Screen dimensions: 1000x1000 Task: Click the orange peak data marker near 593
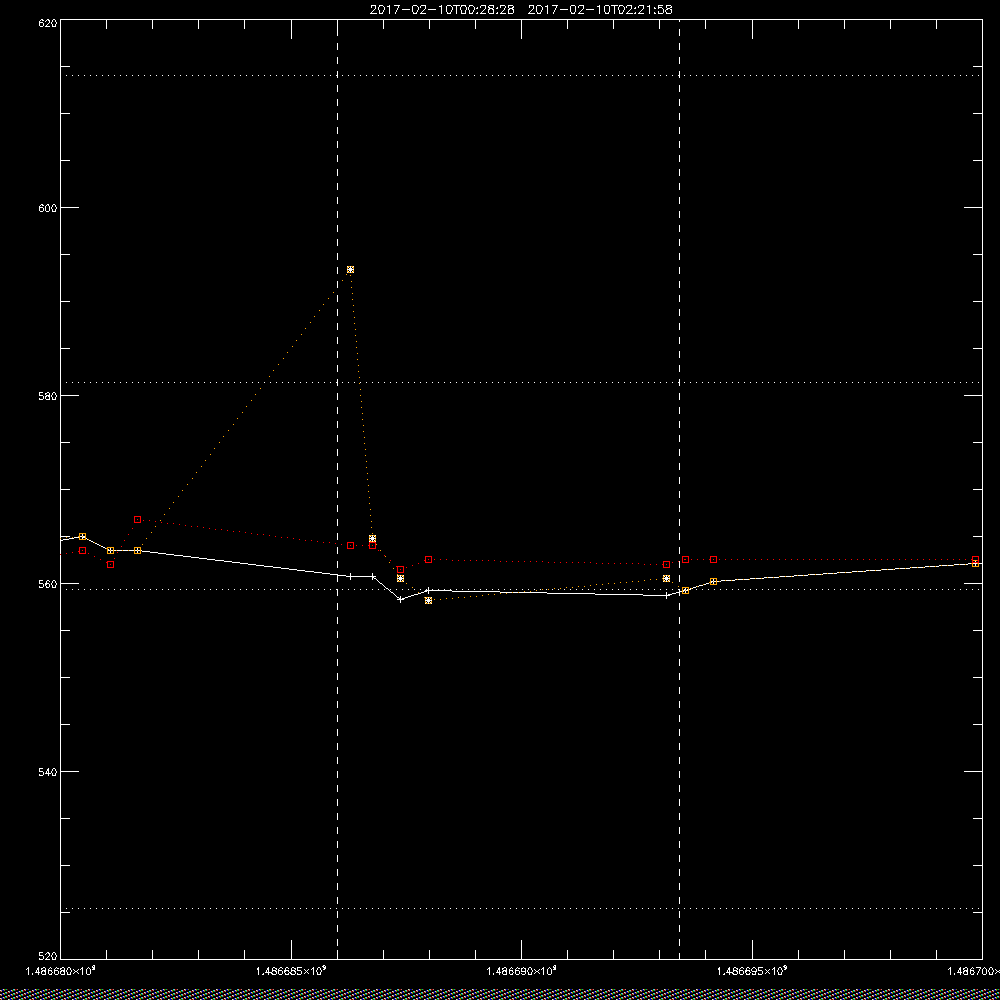350,270
